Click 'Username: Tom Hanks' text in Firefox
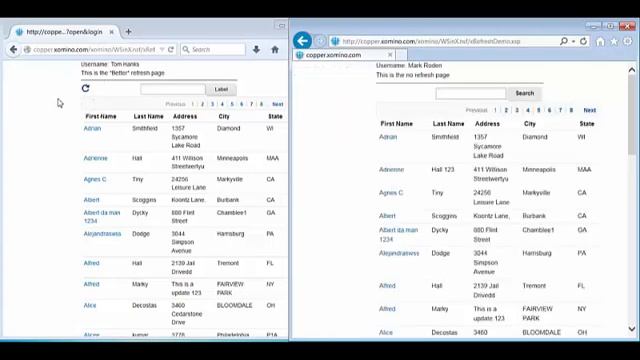This screenshot has width=640, height=360. click(x=110, y=64)
